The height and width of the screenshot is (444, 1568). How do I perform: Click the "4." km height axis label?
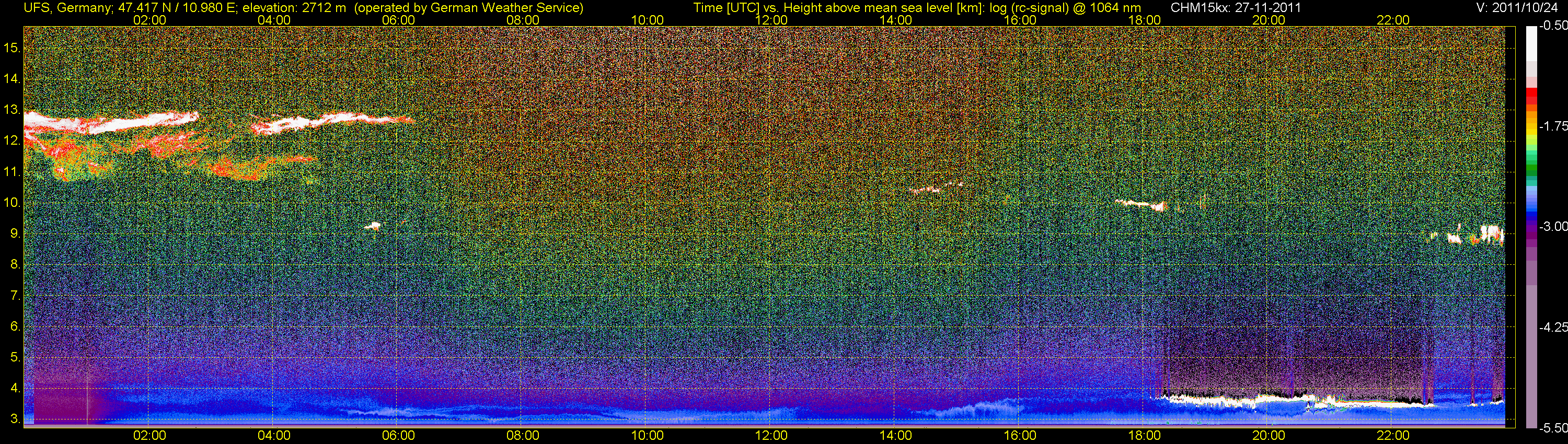(16, 388)
